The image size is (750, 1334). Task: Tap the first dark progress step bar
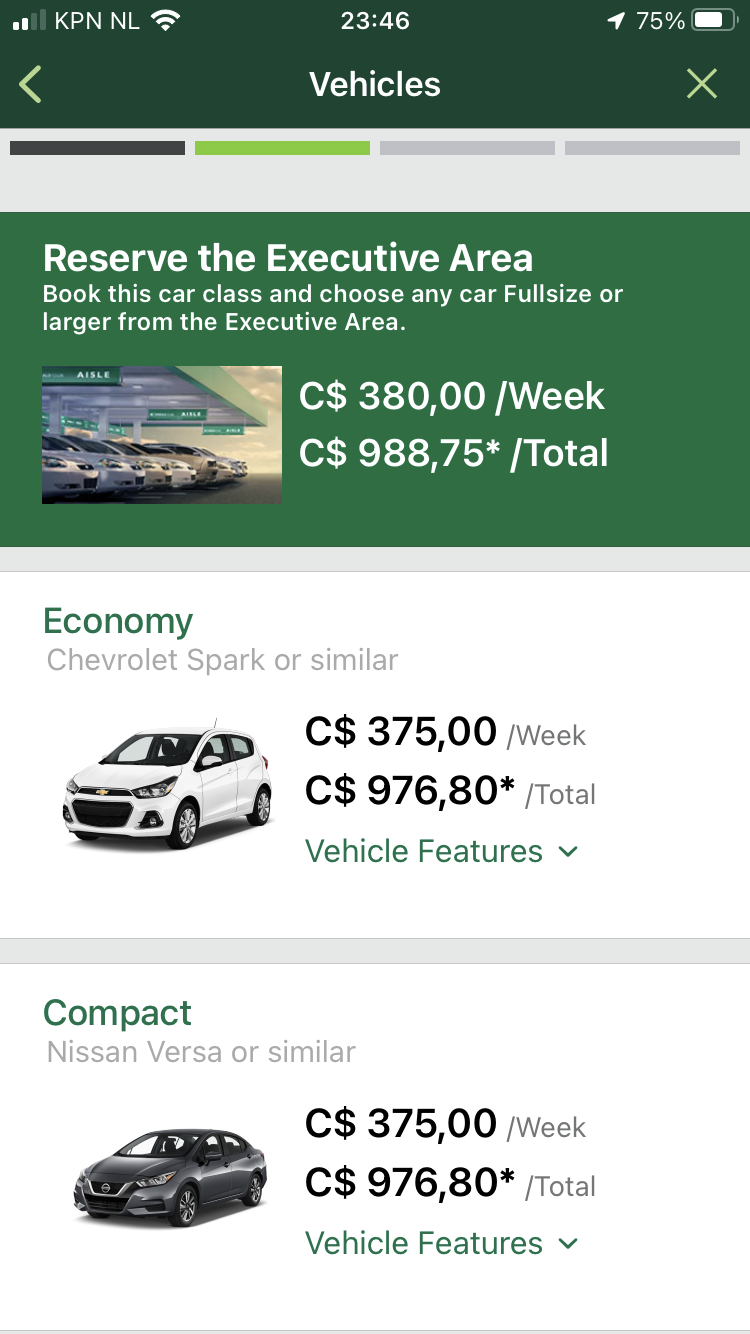click(97, 148)
